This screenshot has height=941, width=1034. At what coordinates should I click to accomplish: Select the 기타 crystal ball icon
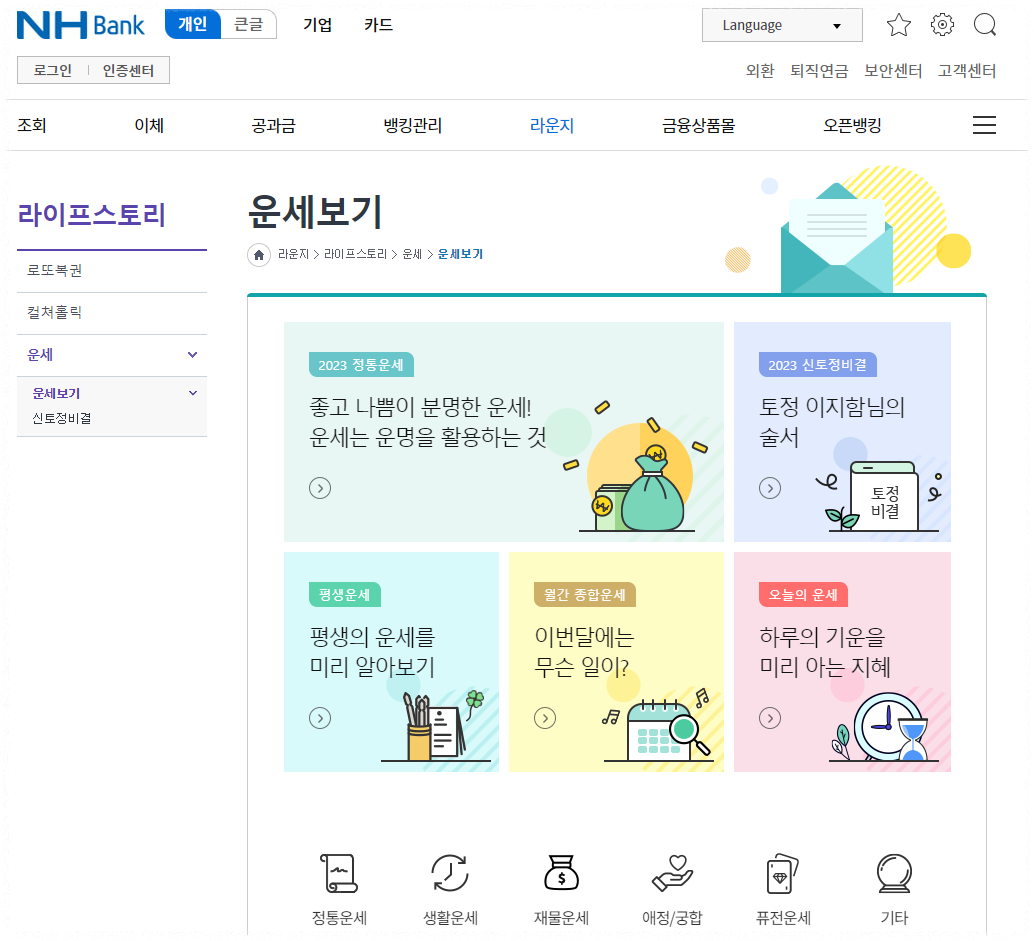894,873
